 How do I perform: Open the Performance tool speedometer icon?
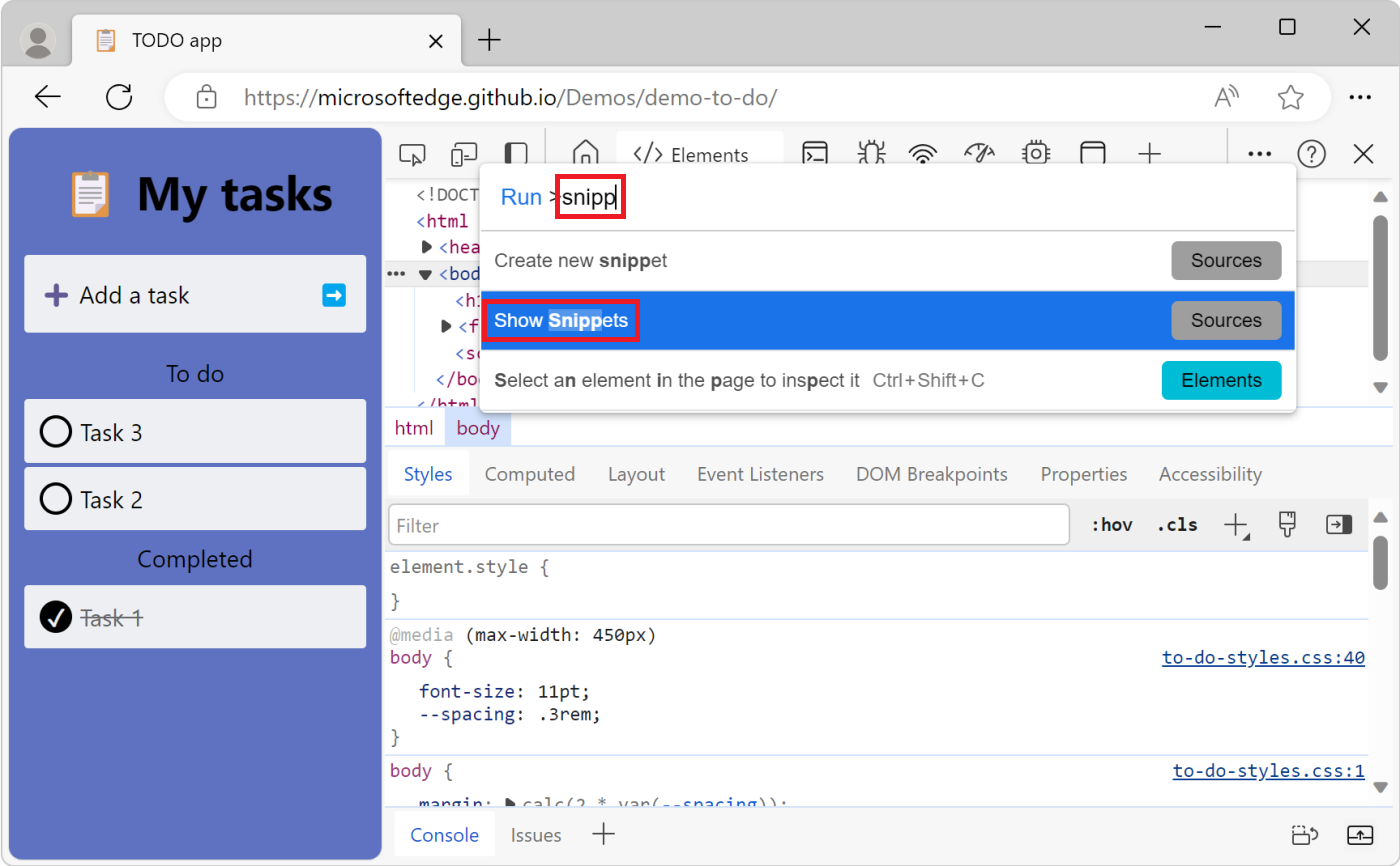coord(978,154)
